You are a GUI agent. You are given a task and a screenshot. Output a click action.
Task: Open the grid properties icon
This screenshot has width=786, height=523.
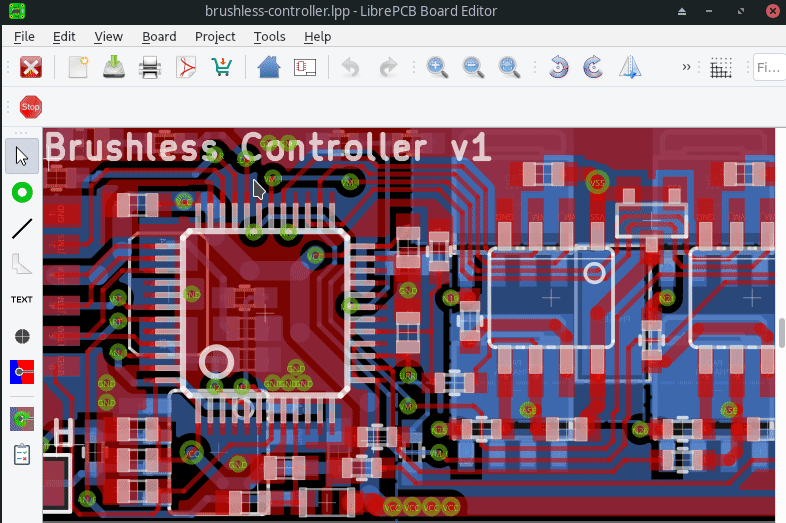721,68
